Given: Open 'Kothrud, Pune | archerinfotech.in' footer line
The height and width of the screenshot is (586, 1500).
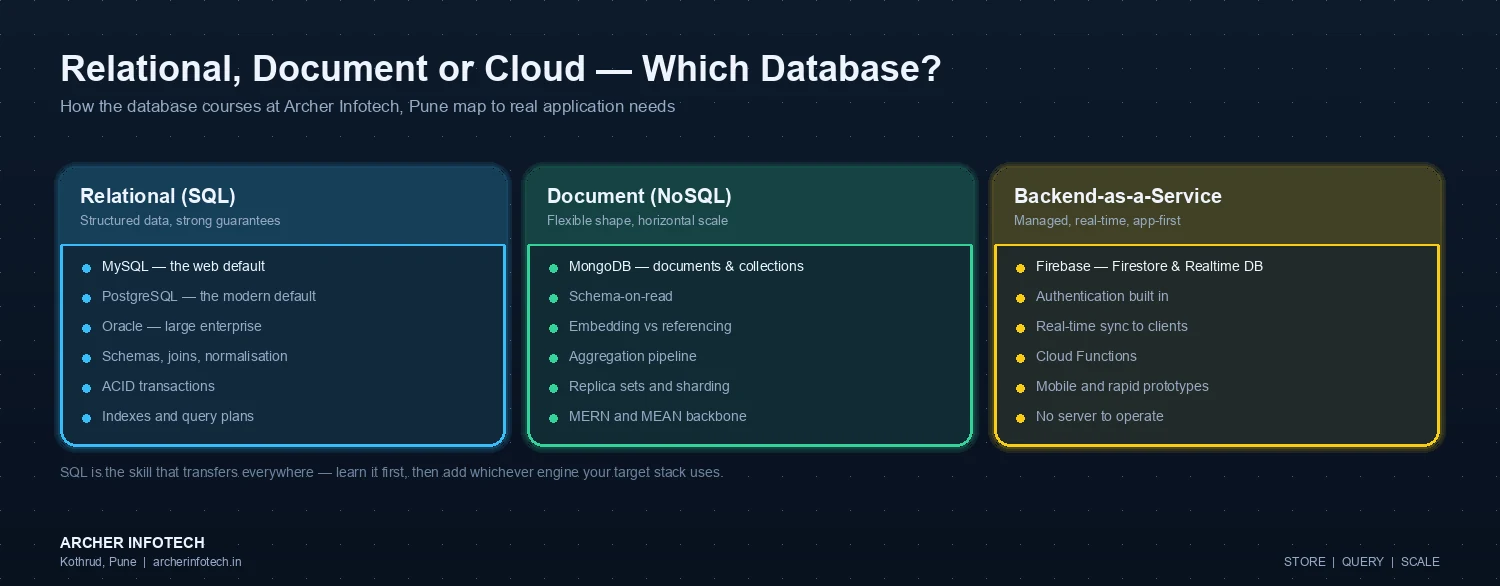Looking at the screenshot, I should click(151, 562).
